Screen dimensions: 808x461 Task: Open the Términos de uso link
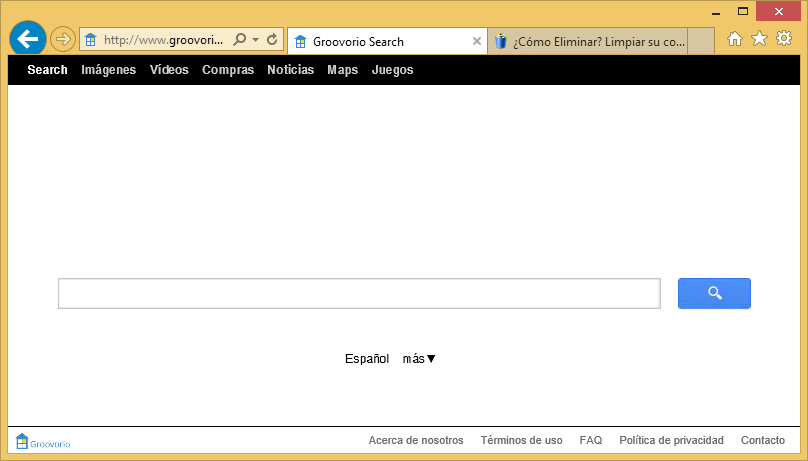tap(521, 440)
